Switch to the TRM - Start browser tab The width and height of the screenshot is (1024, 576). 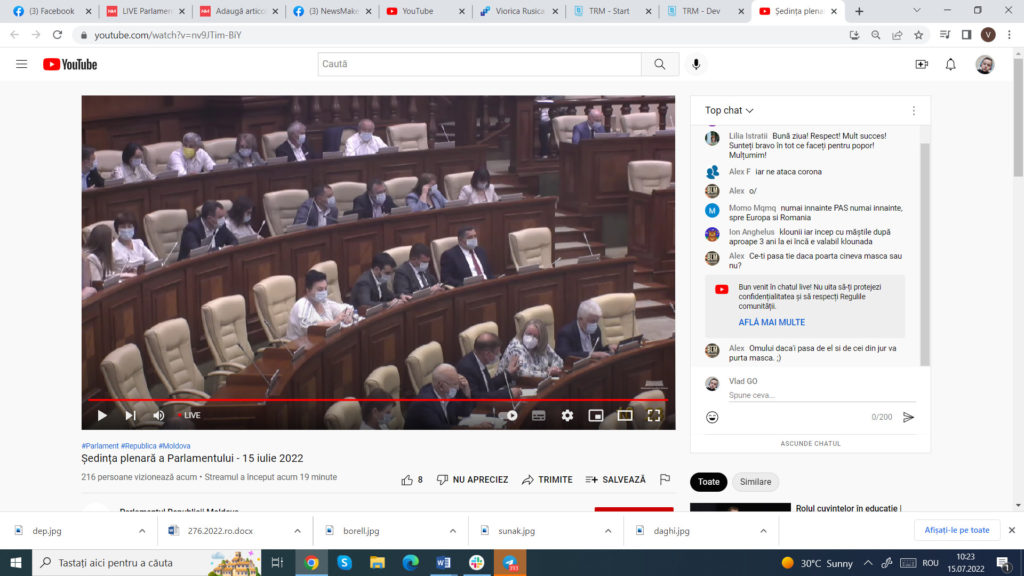(611, 11)
